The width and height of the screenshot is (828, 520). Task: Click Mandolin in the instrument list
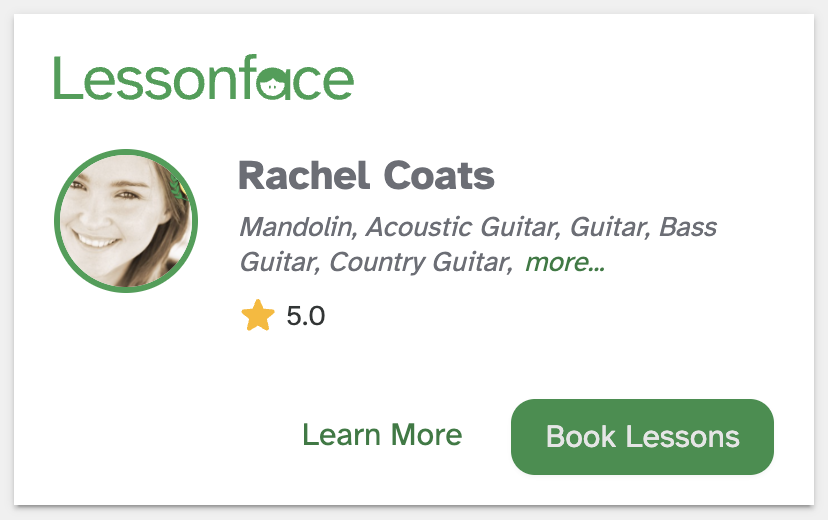(297, 227)
